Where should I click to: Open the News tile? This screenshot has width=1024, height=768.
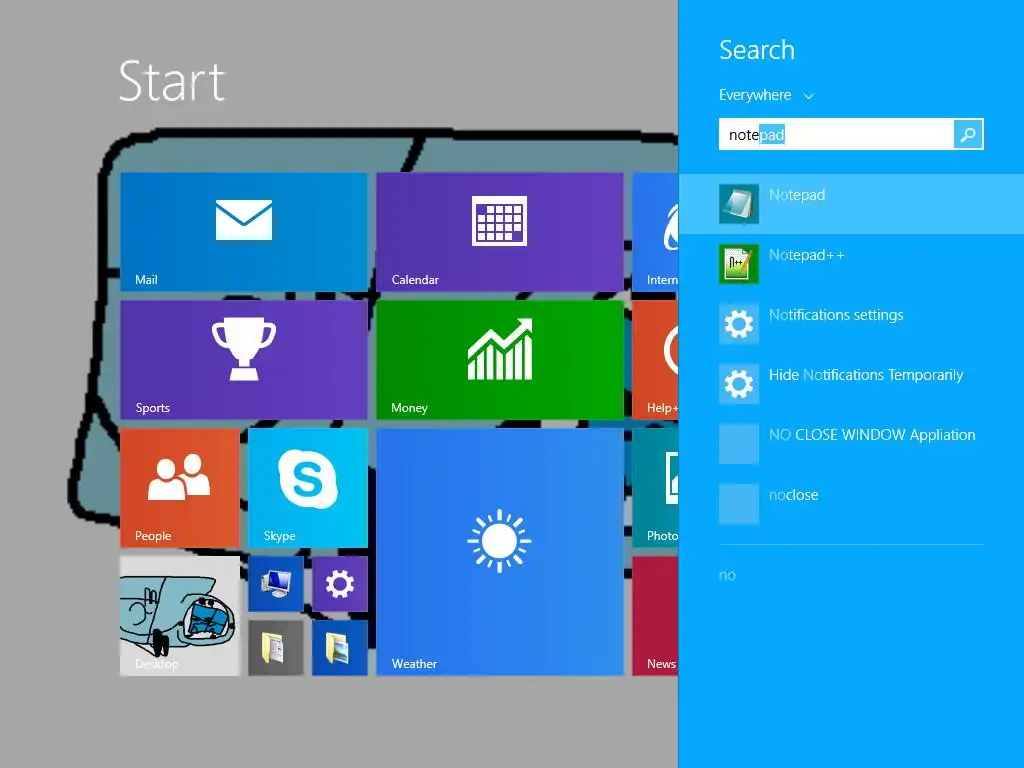[x=655, y=615]
